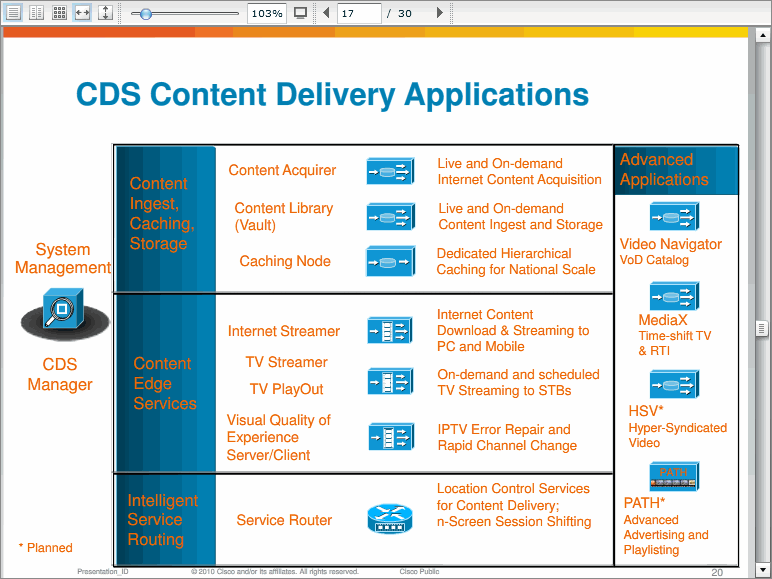Click the Video Navigator device icon
This screenshot has width=772, height=579.
pos(674,216)
